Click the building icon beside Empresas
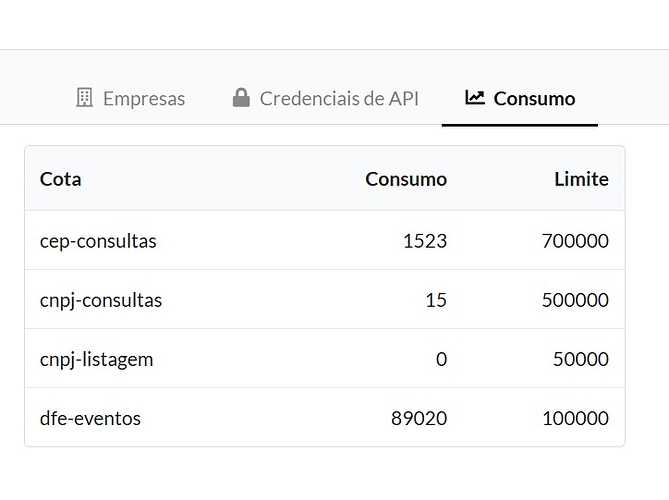 [x=85, y=98]
